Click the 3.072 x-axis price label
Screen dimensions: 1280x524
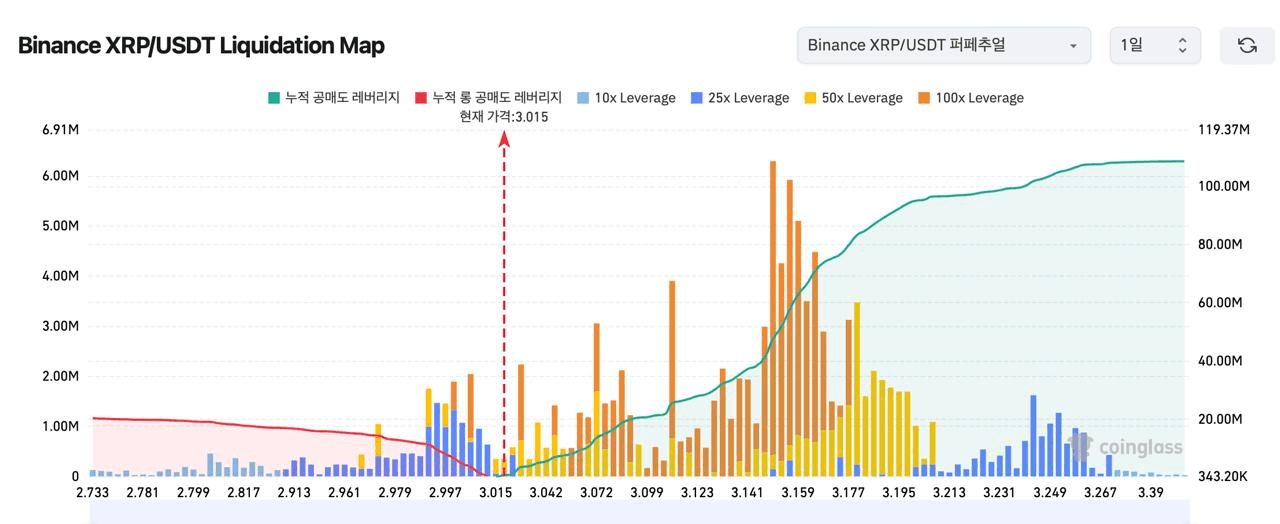(x=596, y=492)
